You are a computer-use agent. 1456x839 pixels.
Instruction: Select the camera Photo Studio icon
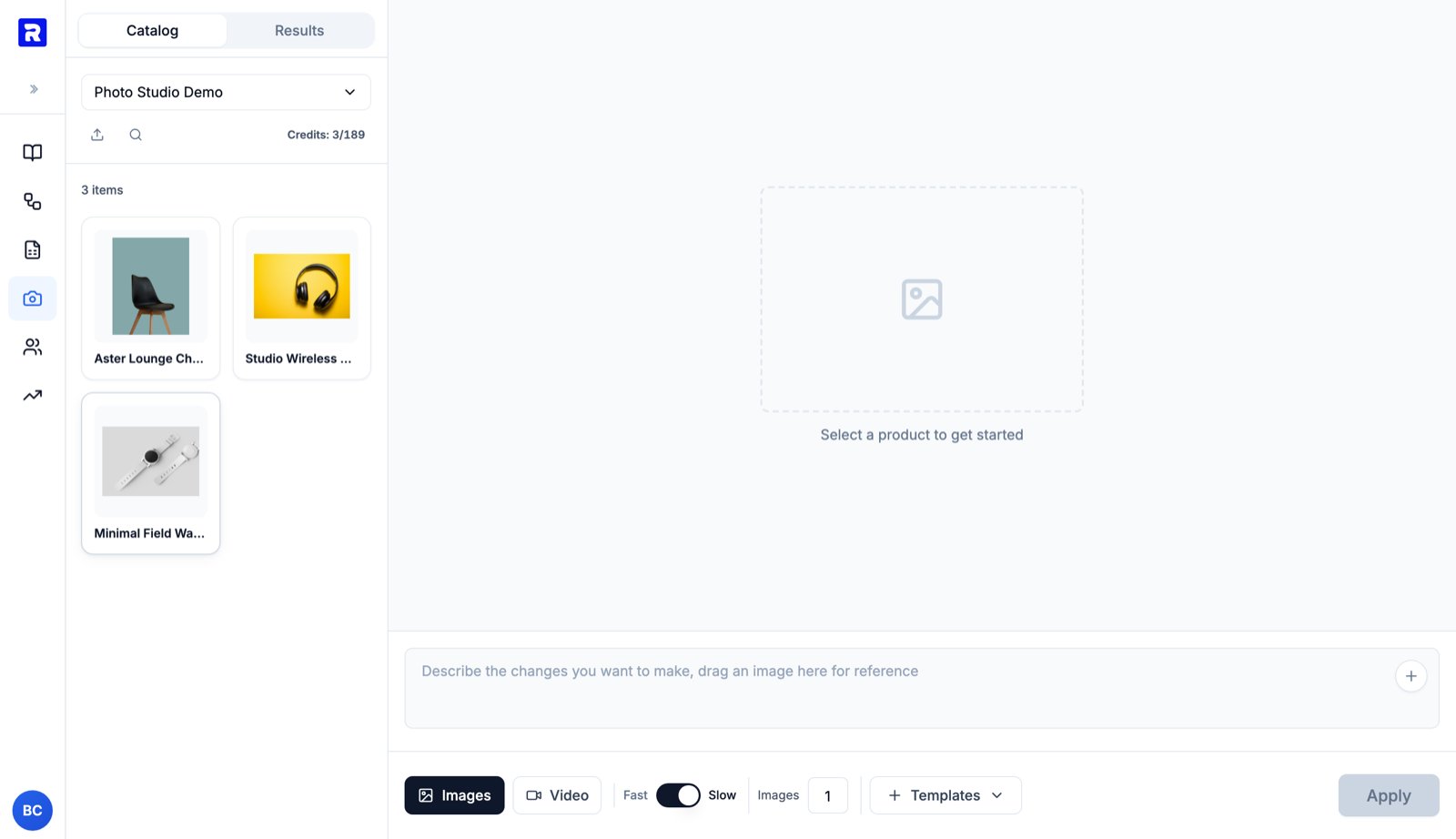(x=33, y=298)
